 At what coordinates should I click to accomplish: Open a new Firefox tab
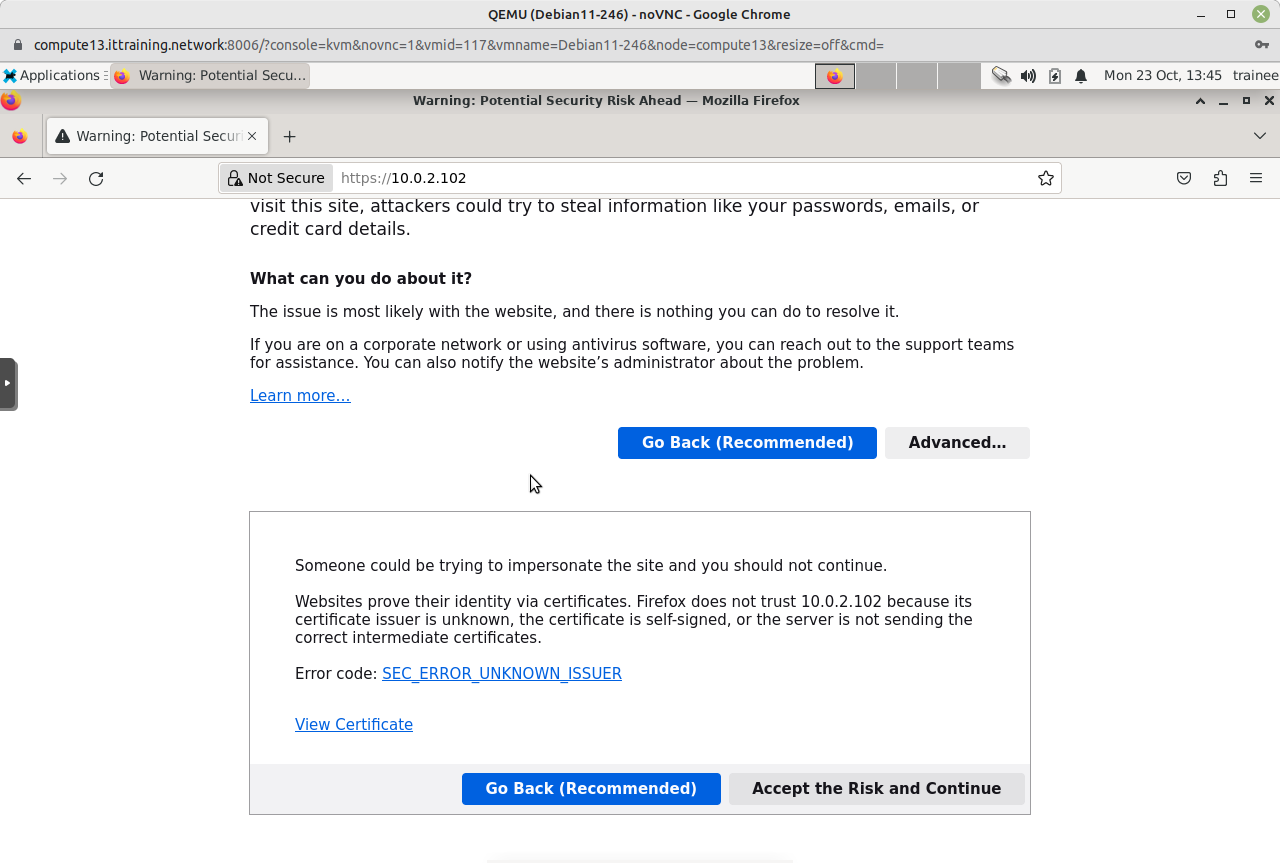point(289,136)
